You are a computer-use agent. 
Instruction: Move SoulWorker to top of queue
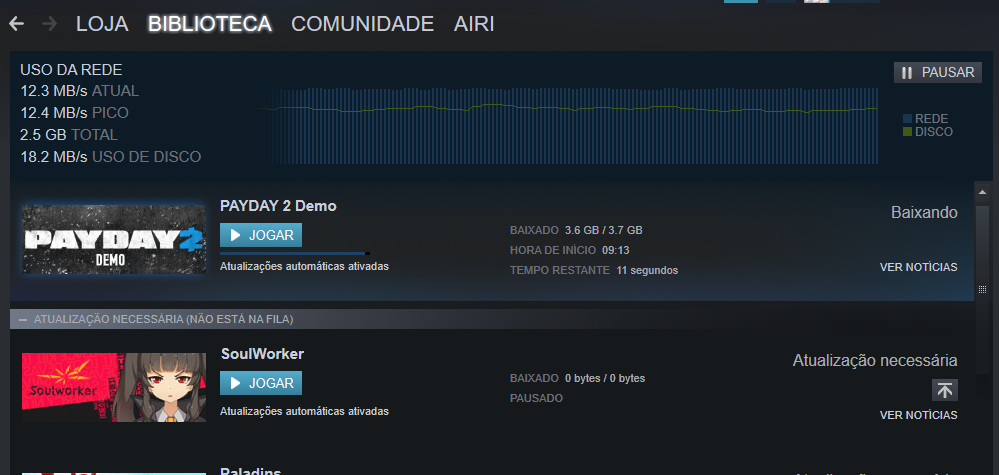click(x=945, y=390)
